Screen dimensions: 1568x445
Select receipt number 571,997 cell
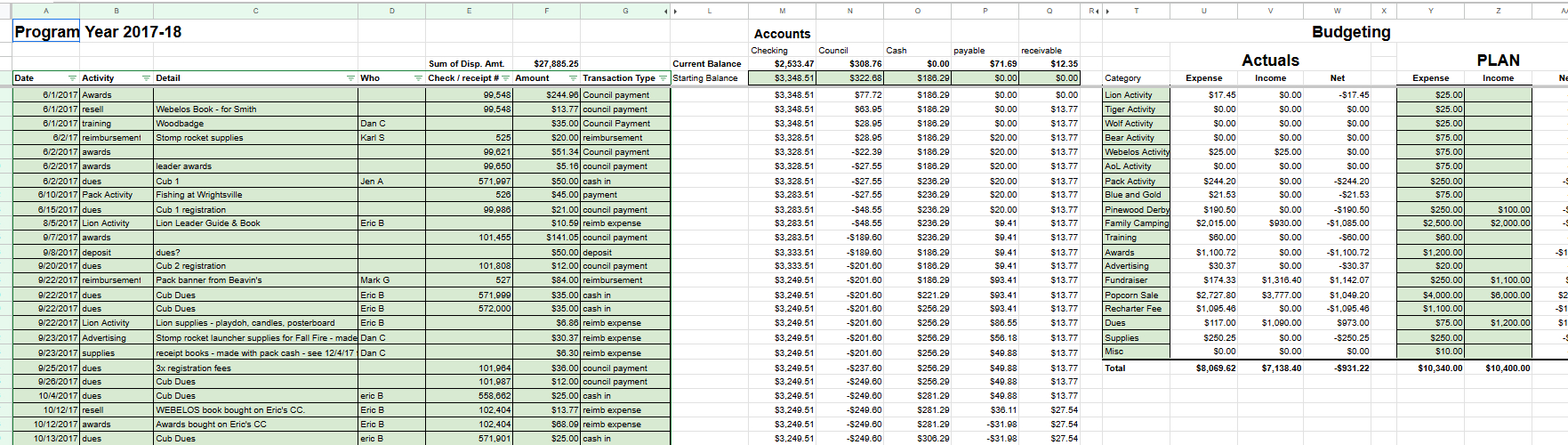click(x=470, y=181)
